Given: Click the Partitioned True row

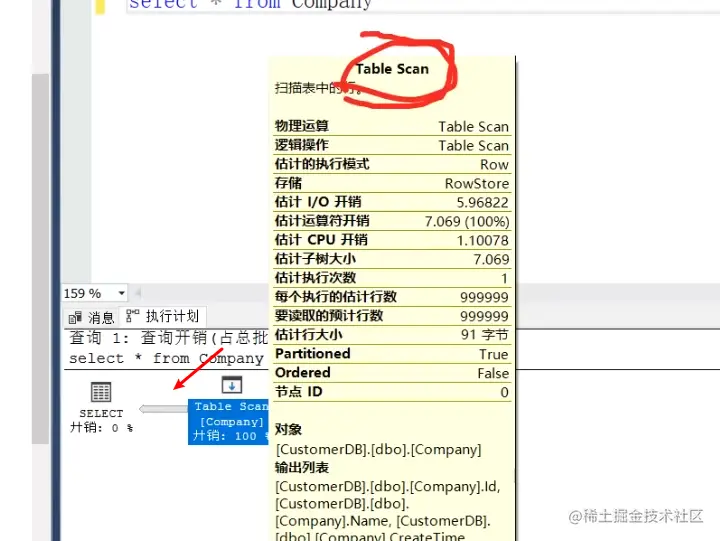Looking at the screenshot, I should coord(392,354).
